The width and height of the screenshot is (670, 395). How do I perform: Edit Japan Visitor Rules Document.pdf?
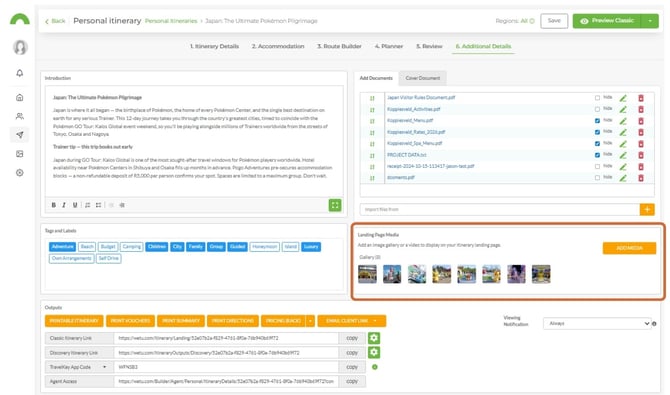click(623, 98)
